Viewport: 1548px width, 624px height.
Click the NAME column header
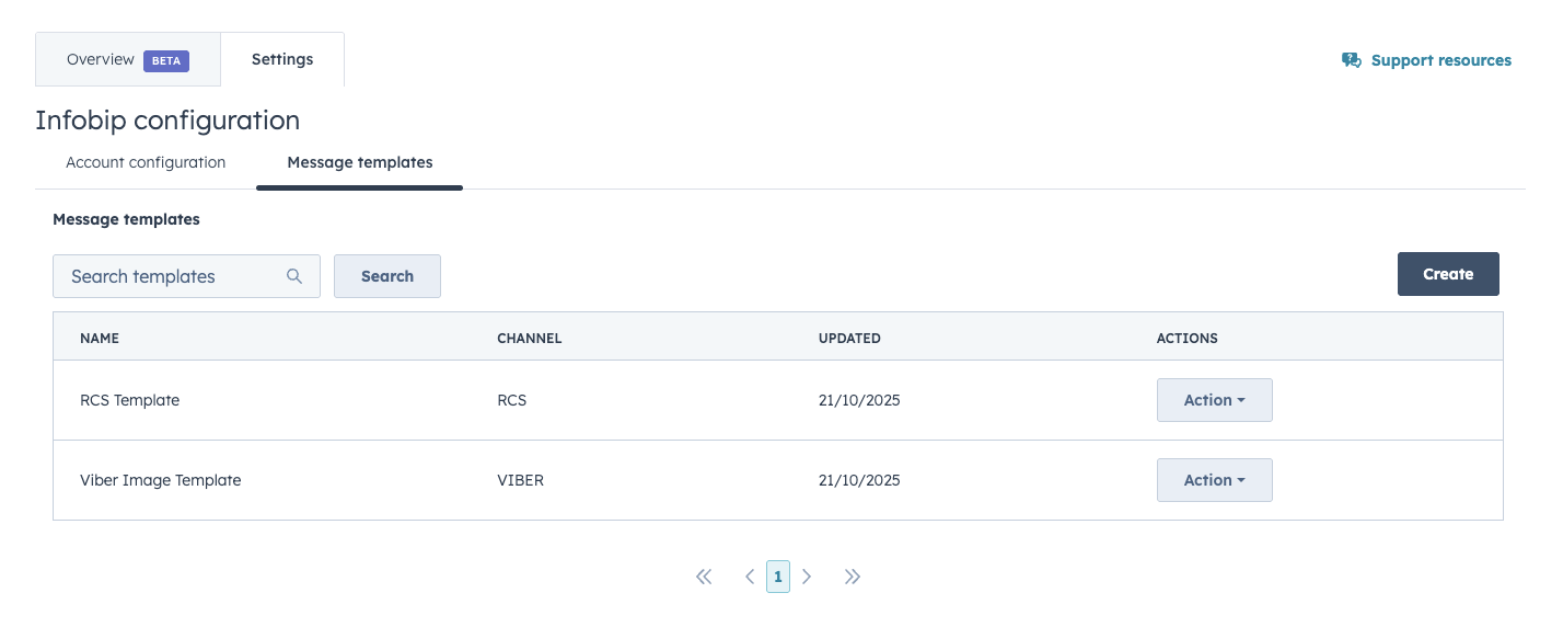[99, 338]
